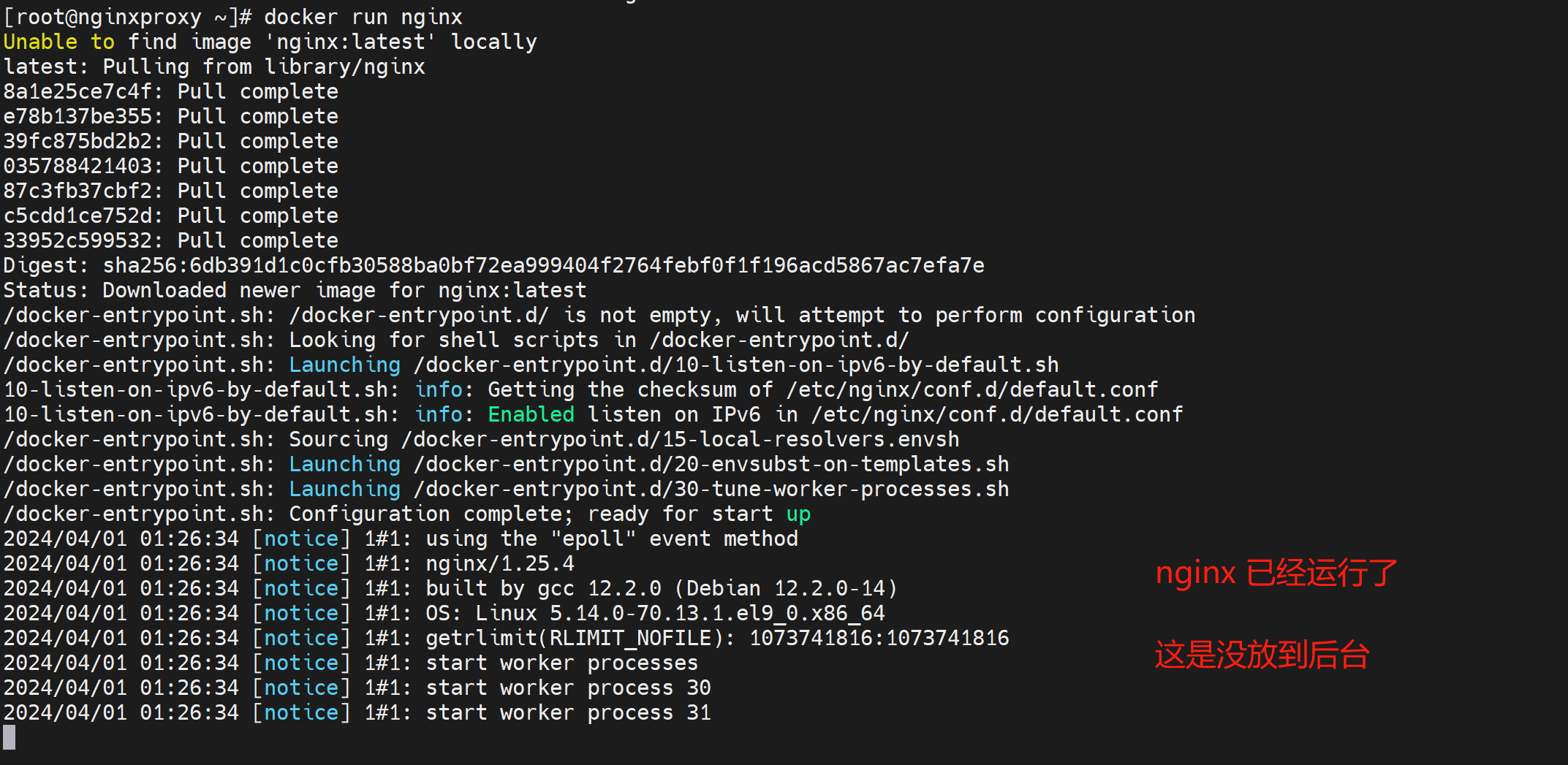The height and width of the screenshot is (765, 1568).
Task: Click the green 'Enabled' word
Action: click(x=531, y=414)
